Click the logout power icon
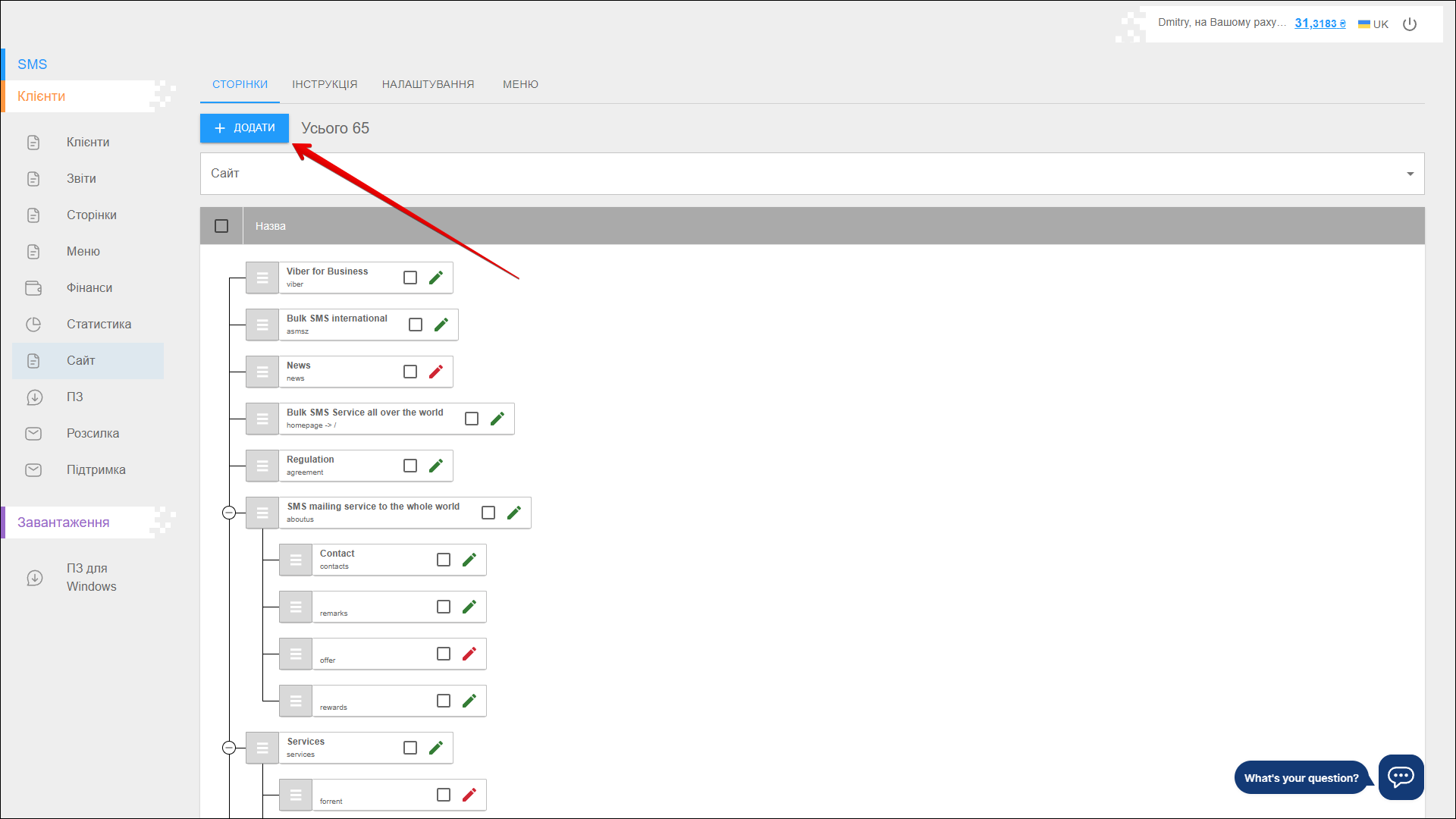 (x=1410, y=24)
